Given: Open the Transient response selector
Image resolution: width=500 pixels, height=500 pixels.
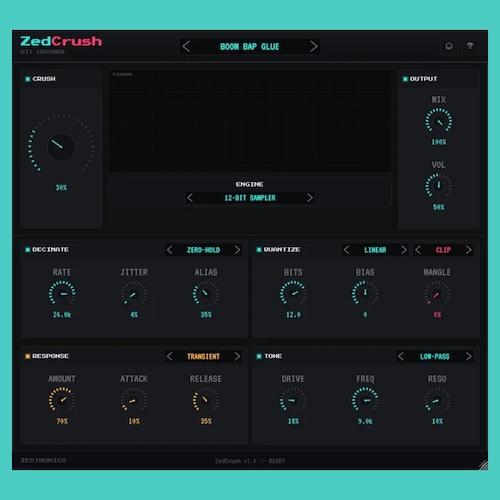Looking at the screenshot, I should (x=203, y=357).
